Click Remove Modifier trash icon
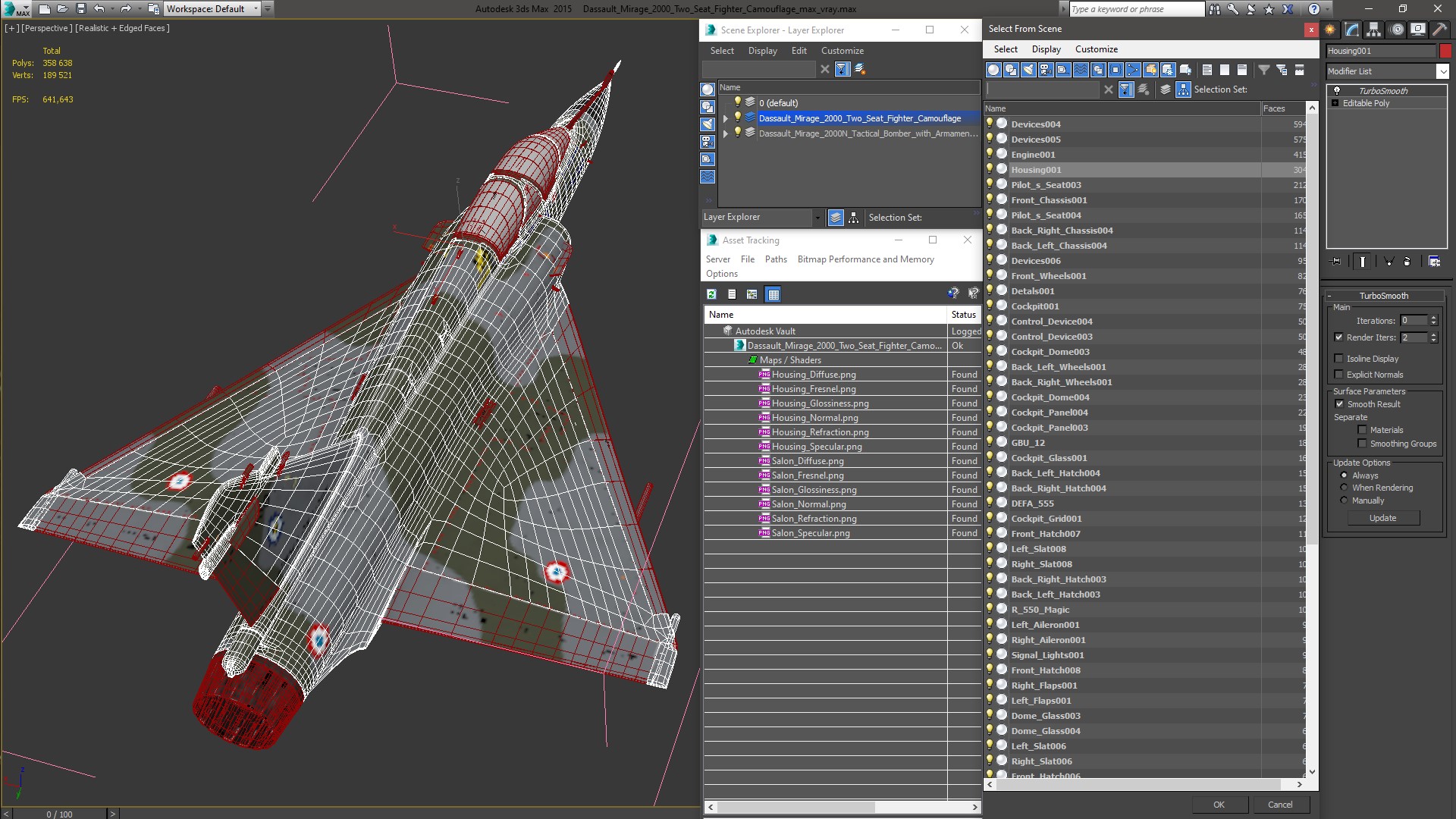This screenshot has width=1456, height=819. click(1407, 261)
